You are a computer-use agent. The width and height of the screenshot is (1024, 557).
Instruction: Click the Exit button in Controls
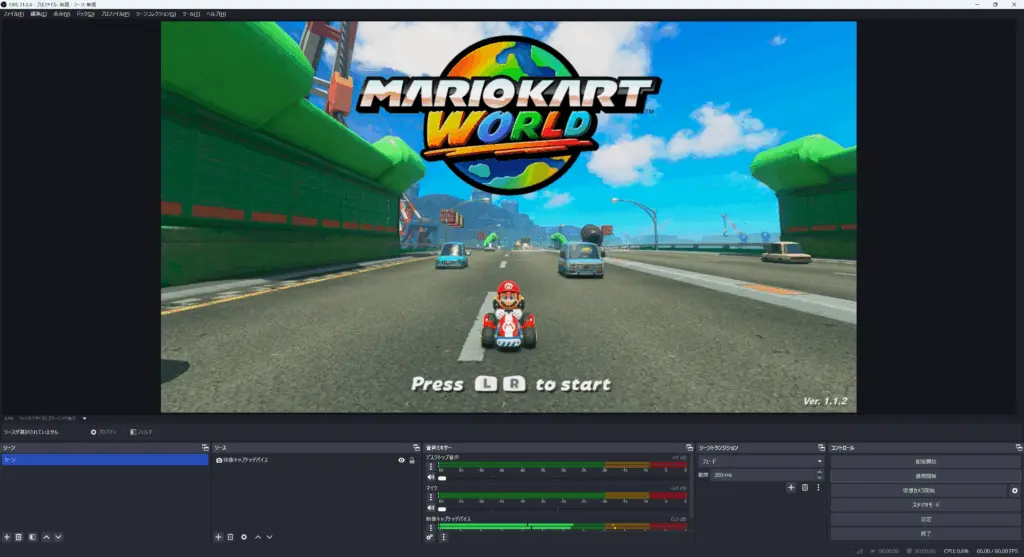click(x=925, y=533)
